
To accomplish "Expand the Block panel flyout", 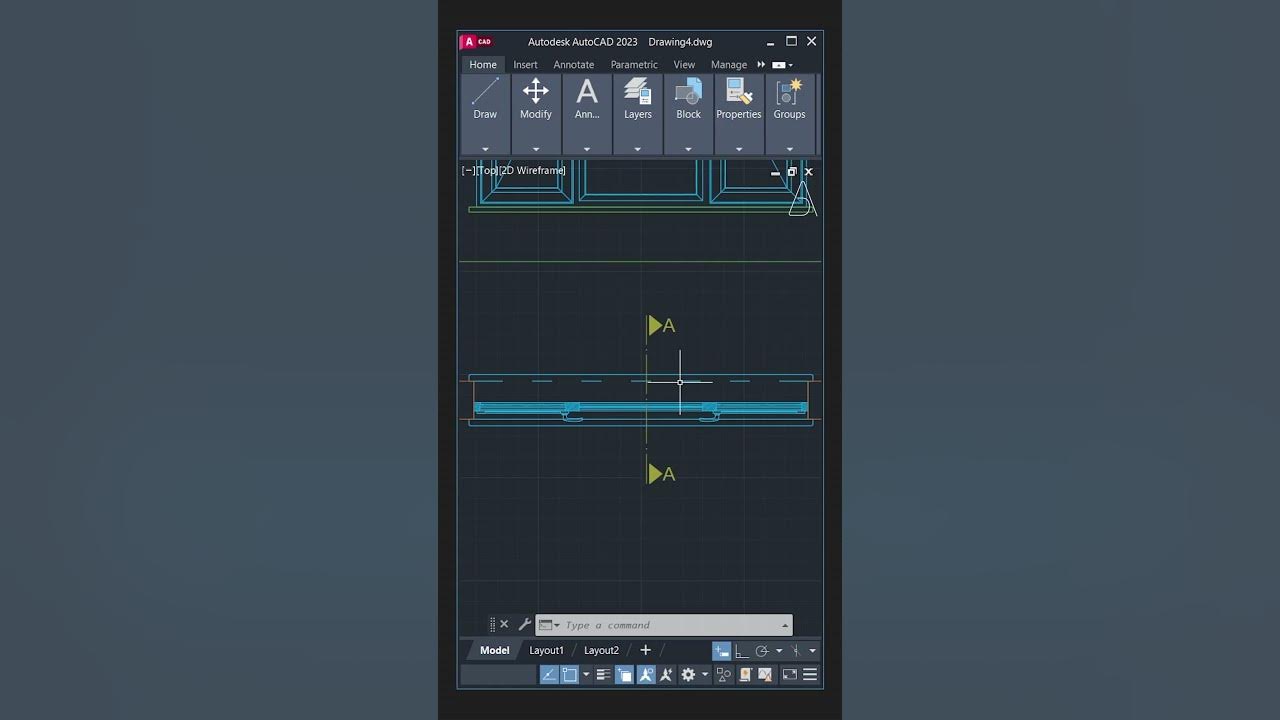I will pyautogui.click(x=688, y=149).
